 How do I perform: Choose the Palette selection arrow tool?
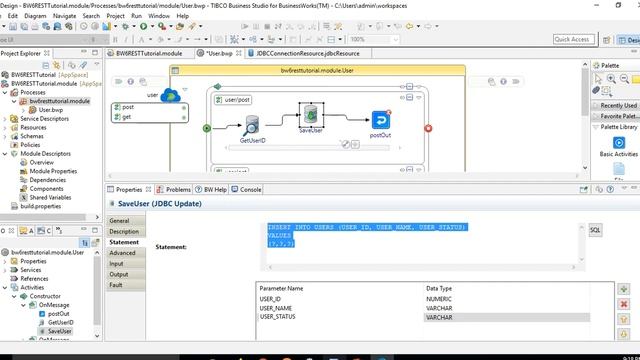[x=598, y=78]
